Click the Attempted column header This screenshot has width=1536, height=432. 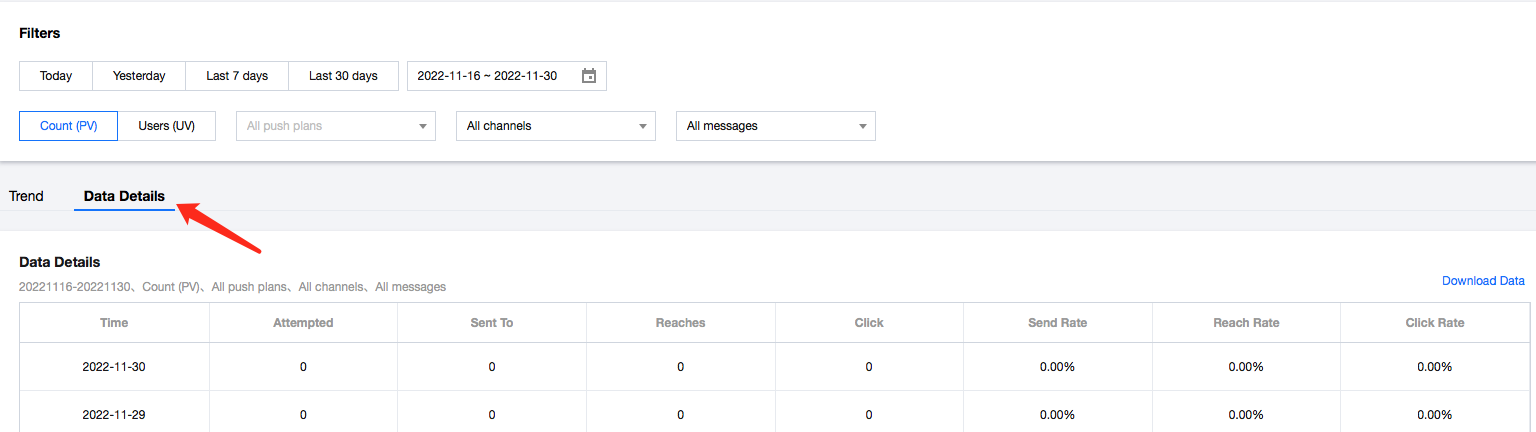click(303, 323)
